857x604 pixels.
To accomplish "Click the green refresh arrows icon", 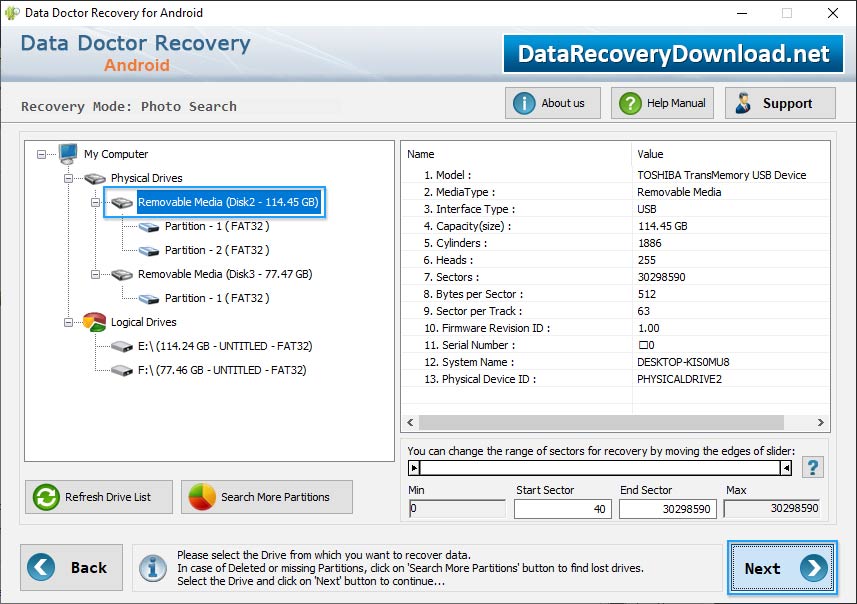I will coord(46,497).
